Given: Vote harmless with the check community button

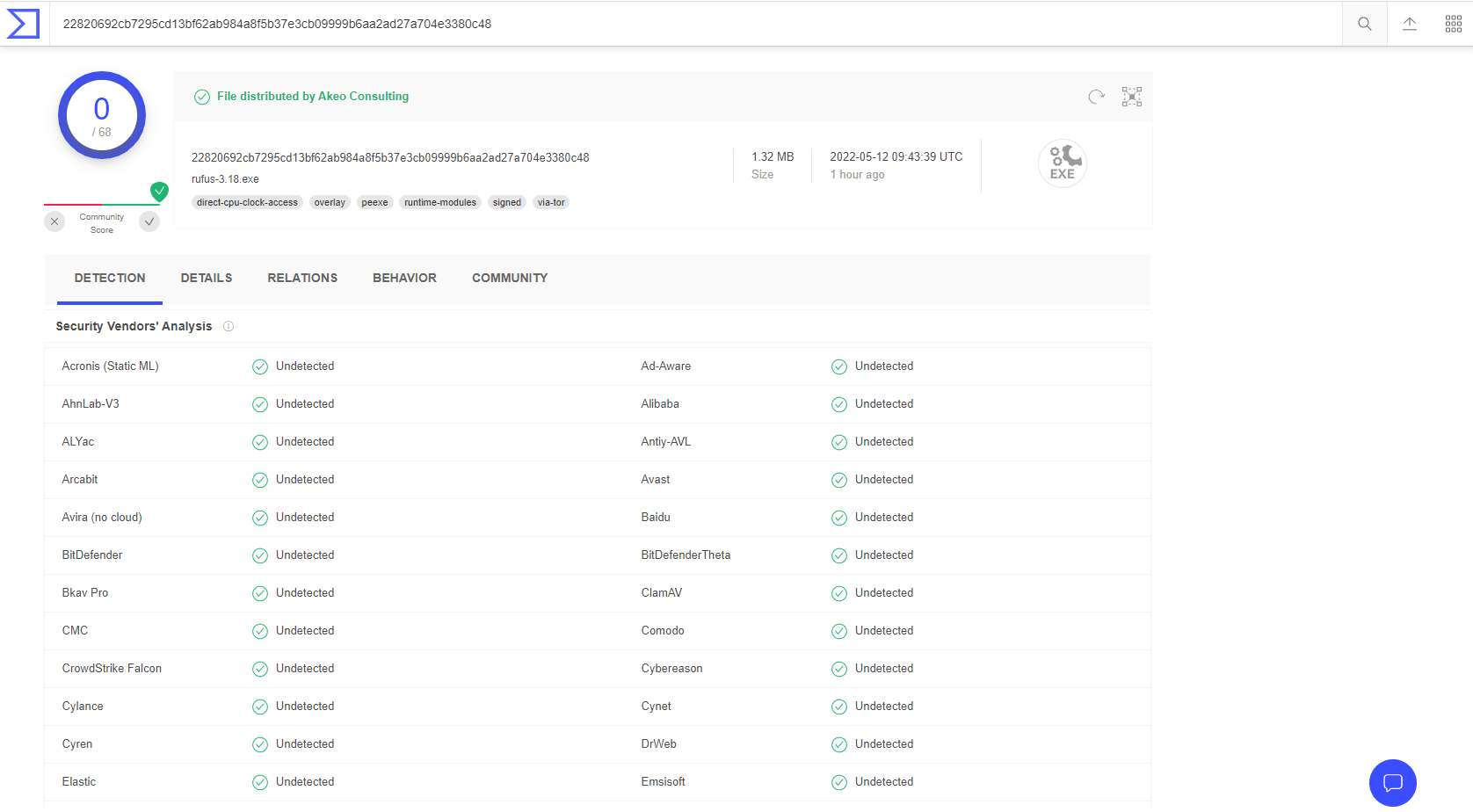Looking at the screenshot, I should point(149,221).
